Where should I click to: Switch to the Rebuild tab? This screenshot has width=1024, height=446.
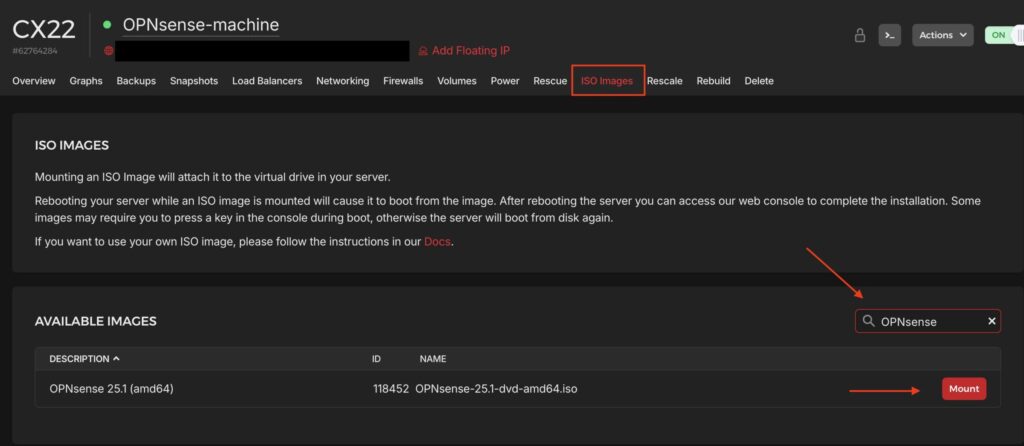click(x=713, y=81)
